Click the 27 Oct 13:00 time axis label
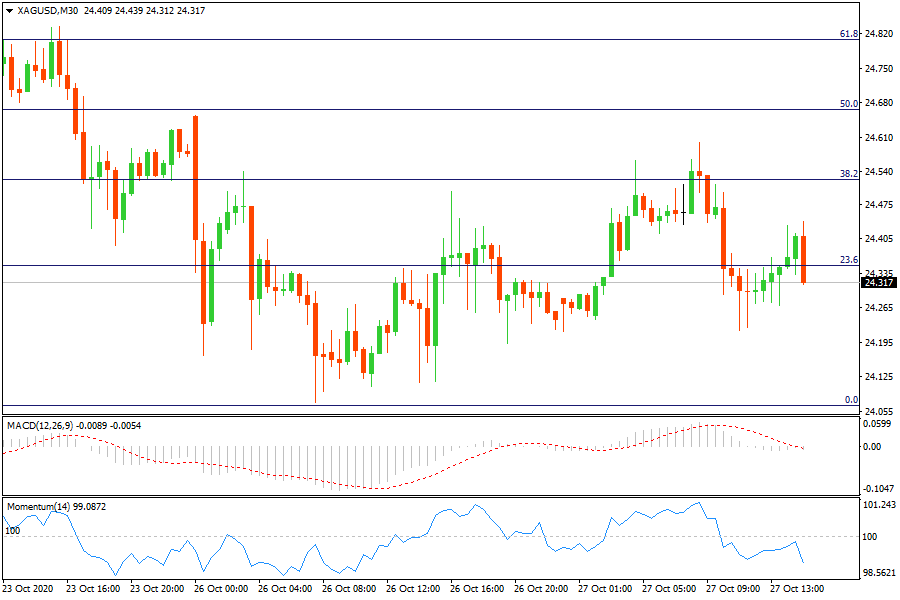The height and width of the screenshot is (600, 900). click(796, 589)
